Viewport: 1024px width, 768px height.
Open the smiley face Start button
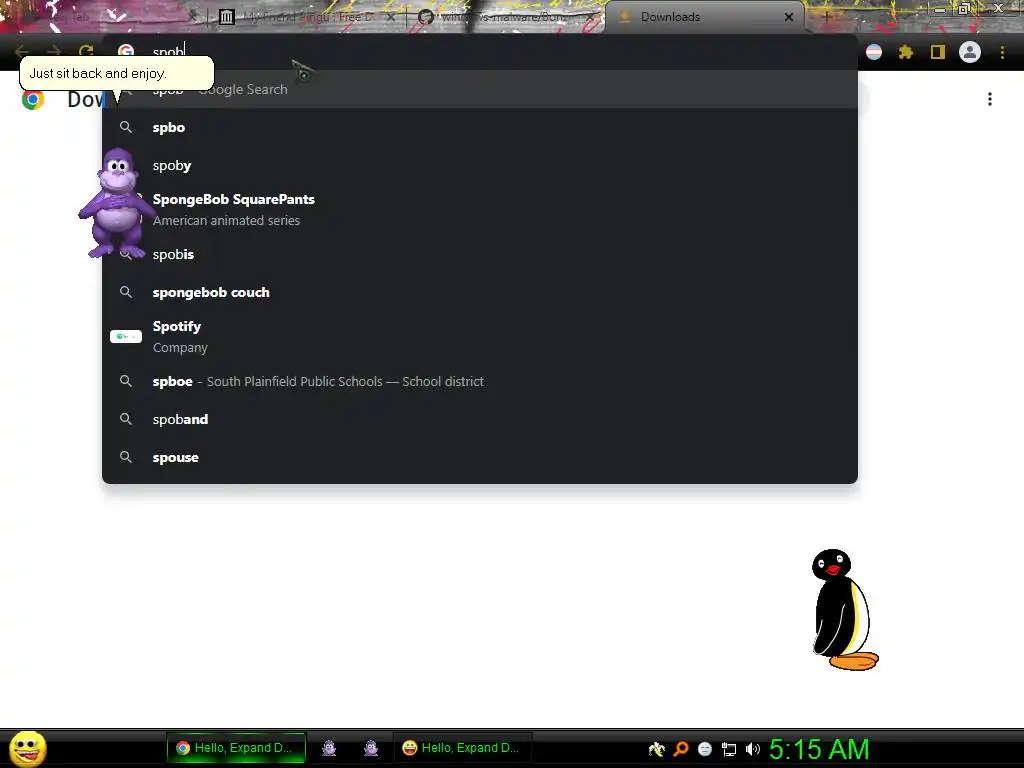tap(28, 749)
